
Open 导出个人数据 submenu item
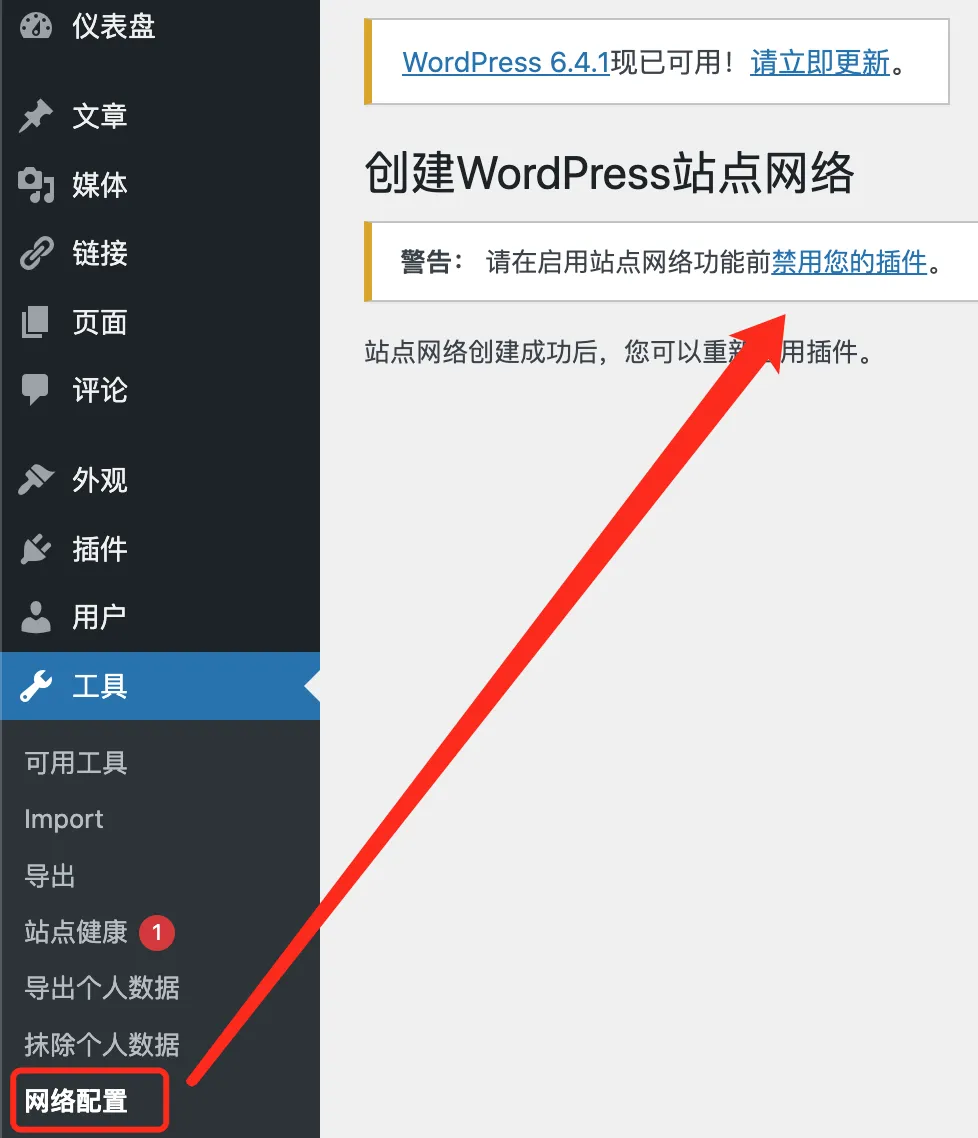[x=102, y=988]
